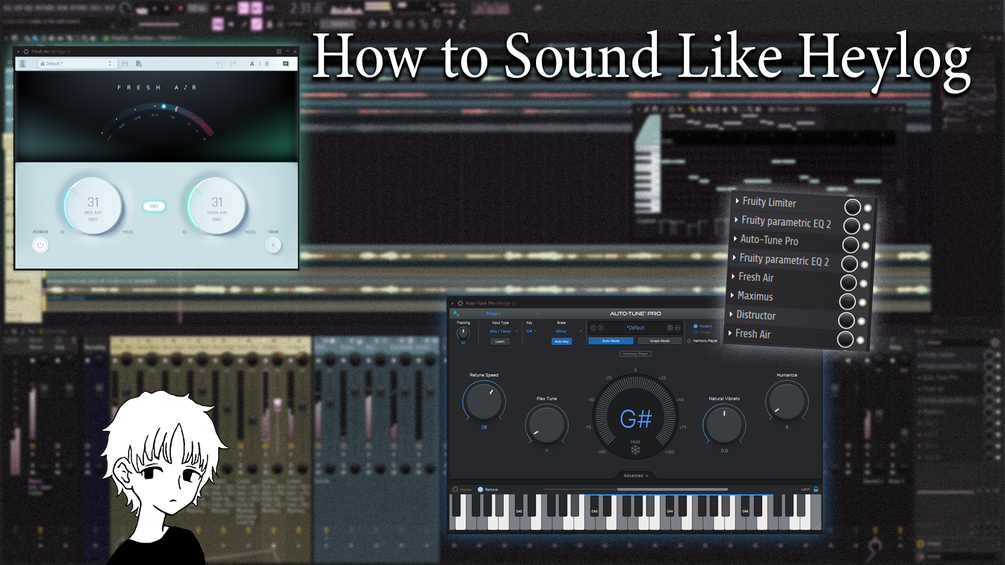Click the Auto-Tune *Default preset name field
This screenshot has width=1005, height=565.
[635, 328]
